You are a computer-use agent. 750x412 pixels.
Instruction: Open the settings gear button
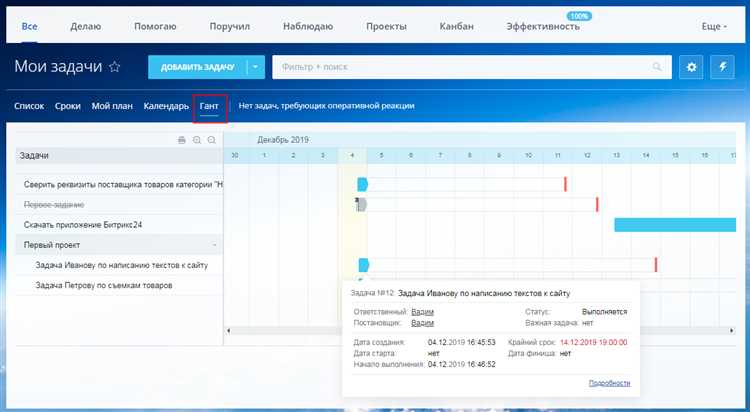click(691, 67)
